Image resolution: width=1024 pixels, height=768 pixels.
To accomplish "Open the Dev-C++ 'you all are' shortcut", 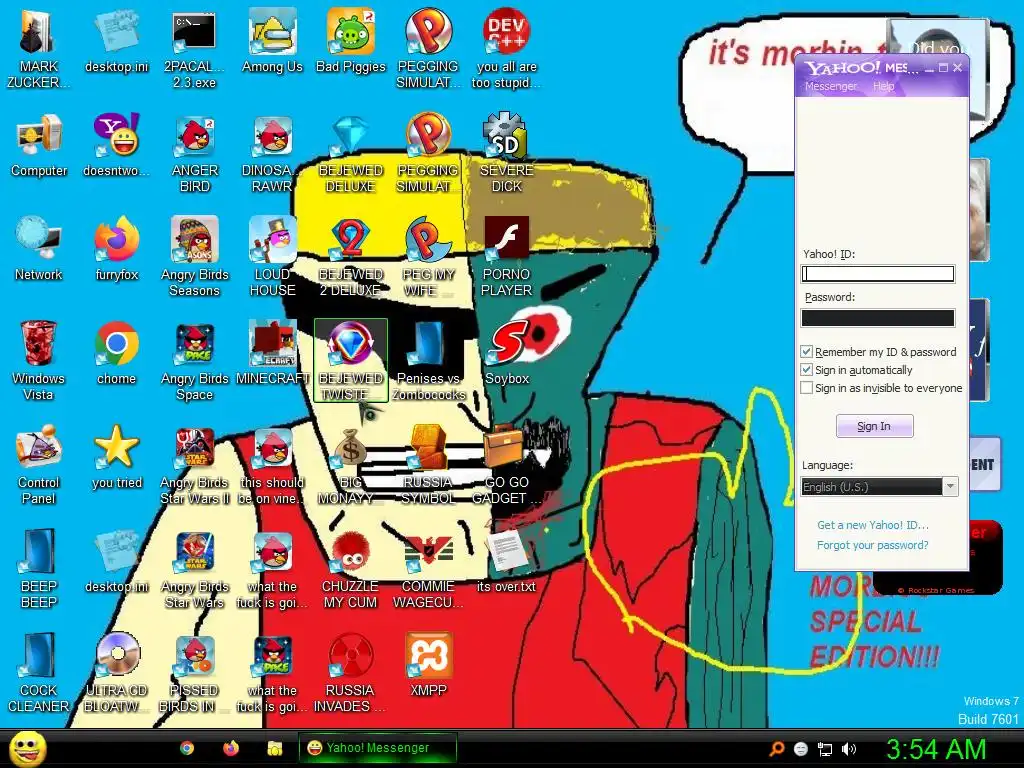I will pyautogui.click(x=507, y=48).
